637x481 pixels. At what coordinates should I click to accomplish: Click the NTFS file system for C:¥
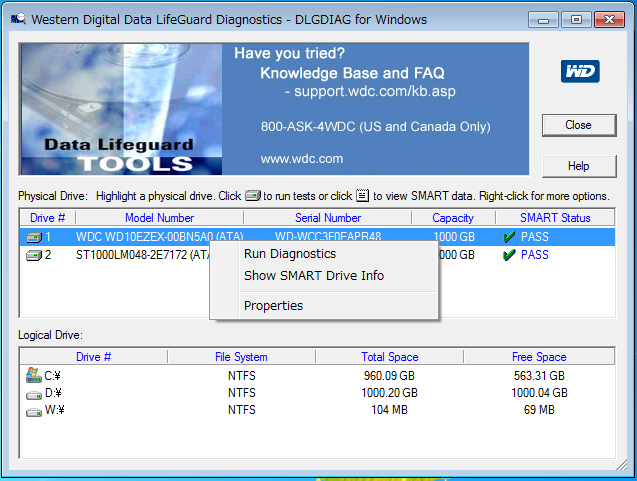click(242, 376)
